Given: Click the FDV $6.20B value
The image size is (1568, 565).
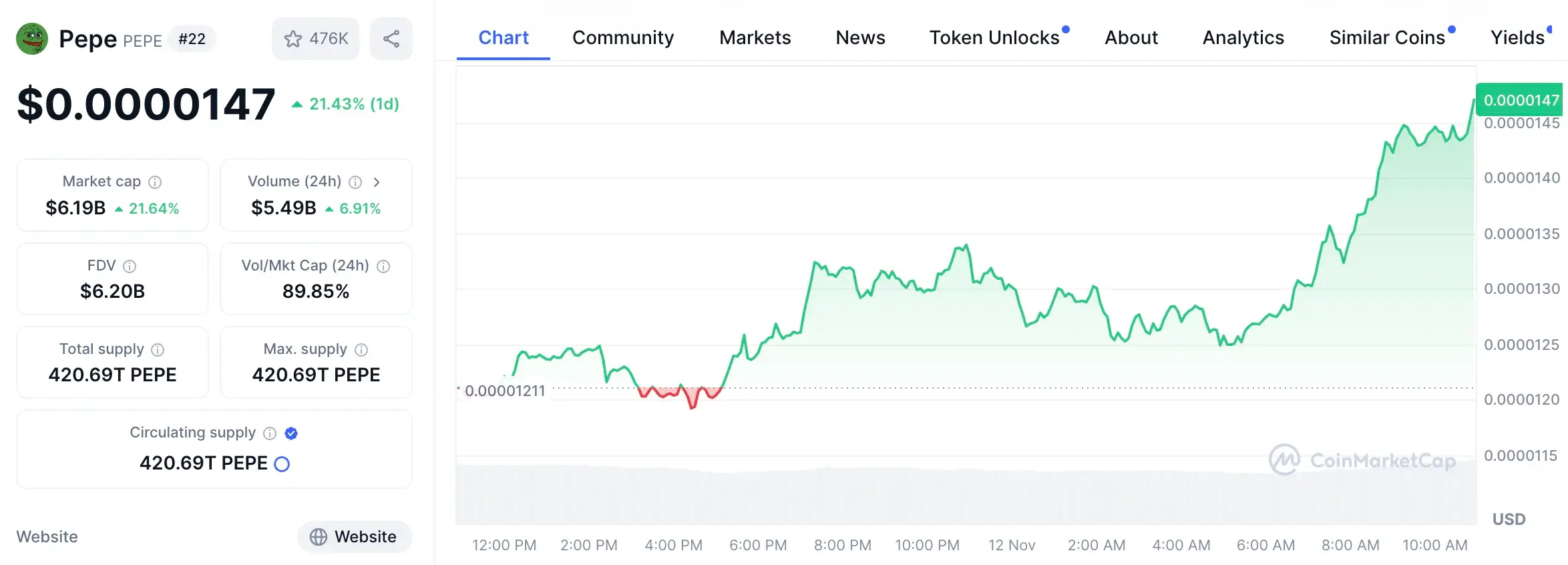Looking at the screenshot, I should coord(112,292).
